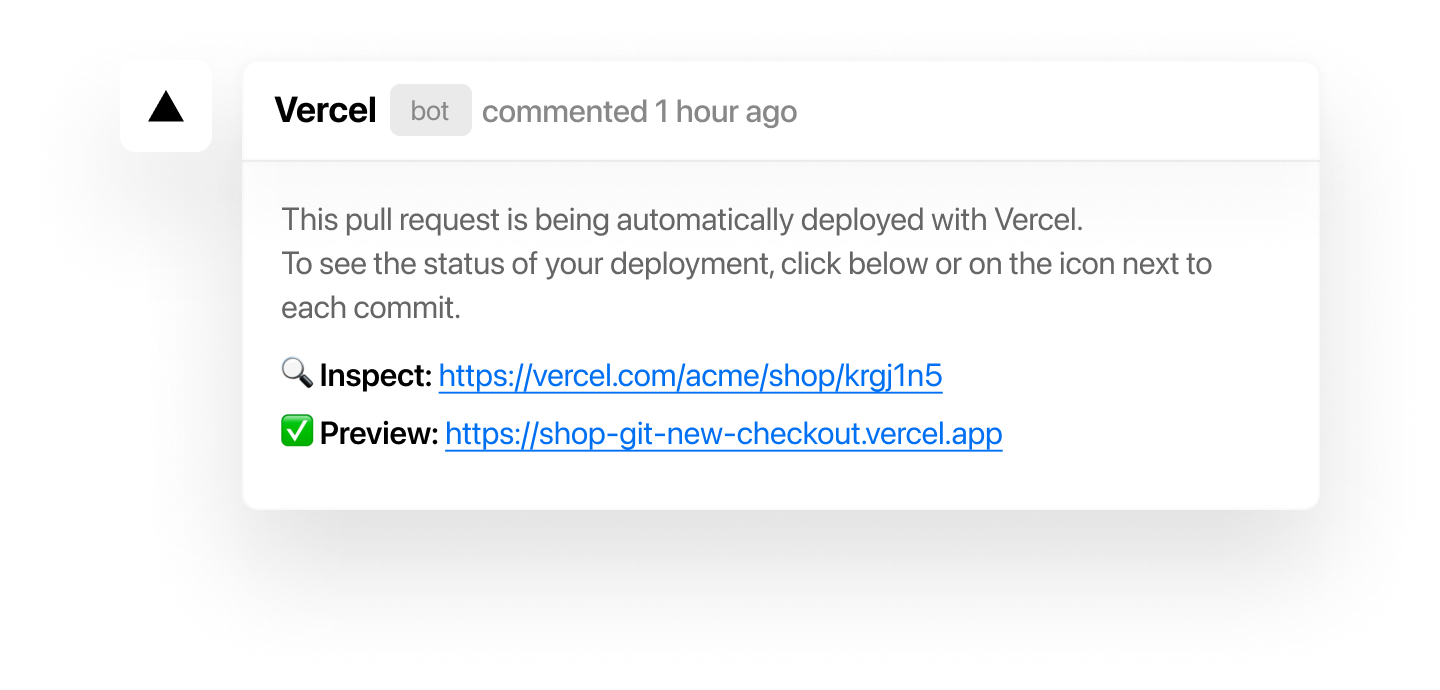The height and width of the screenshot is (690, 1440).
Task: Click the sentence about automatically deployed pull request
Action: [682, 219]
